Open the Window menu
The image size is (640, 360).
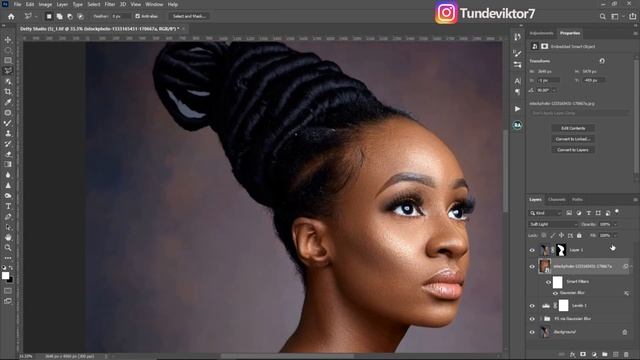[x=154, y=4]
